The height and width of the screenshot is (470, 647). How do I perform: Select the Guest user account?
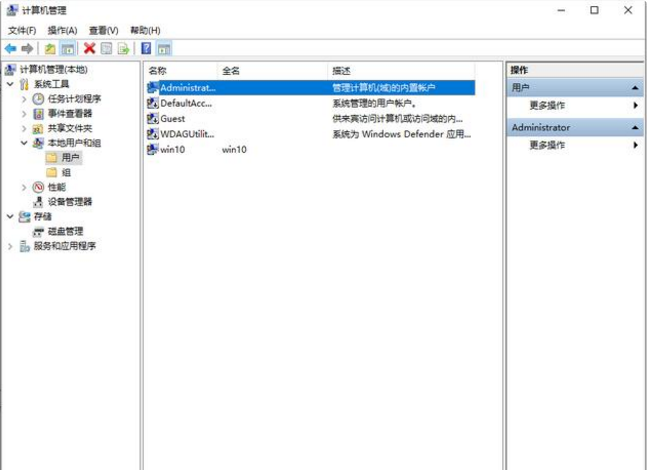point(172,118)
